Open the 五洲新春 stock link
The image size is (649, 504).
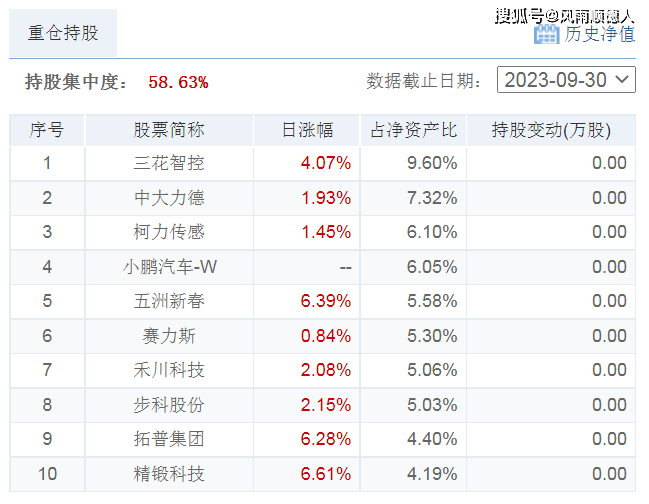pos(169,301)
